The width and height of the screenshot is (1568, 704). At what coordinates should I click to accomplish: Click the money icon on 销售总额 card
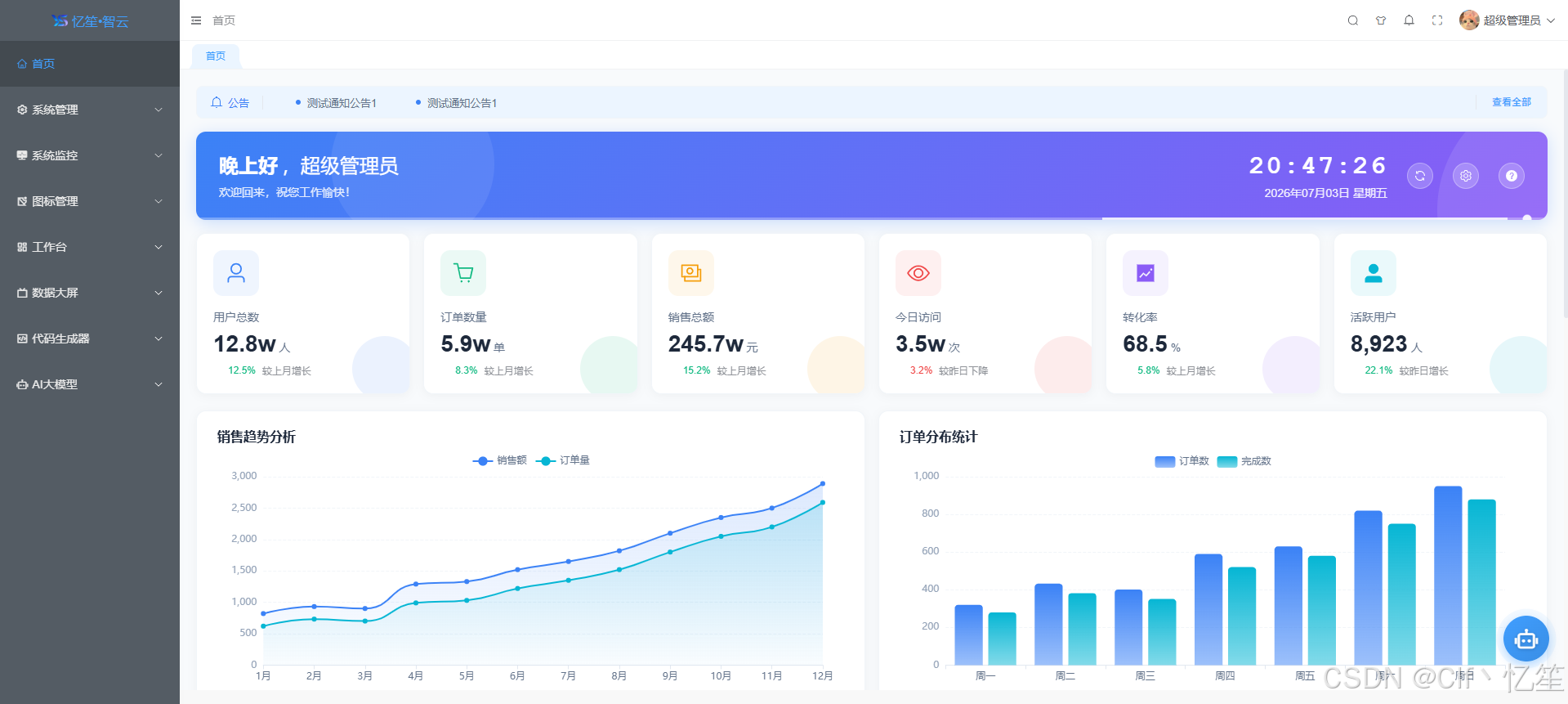(x=691, y=273)
